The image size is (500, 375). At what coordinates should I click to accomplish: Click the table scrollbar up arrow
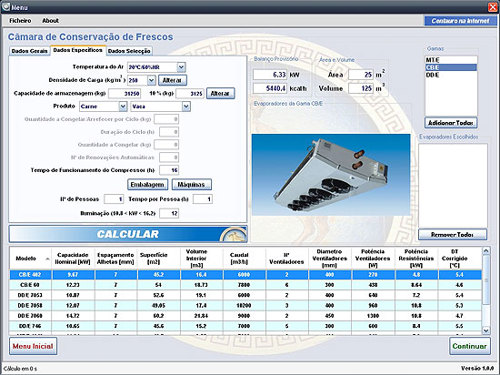tap(486, 251)
